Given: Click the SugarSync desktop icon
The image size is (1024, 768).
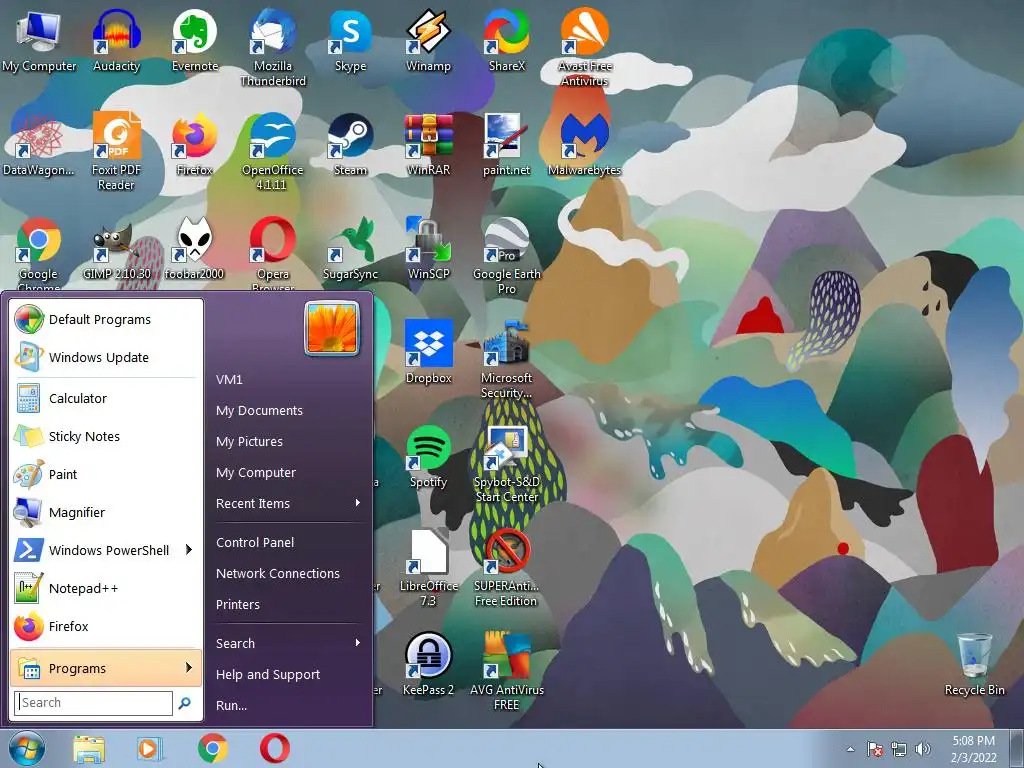Looking at the screenshot, I should point(351,248).
